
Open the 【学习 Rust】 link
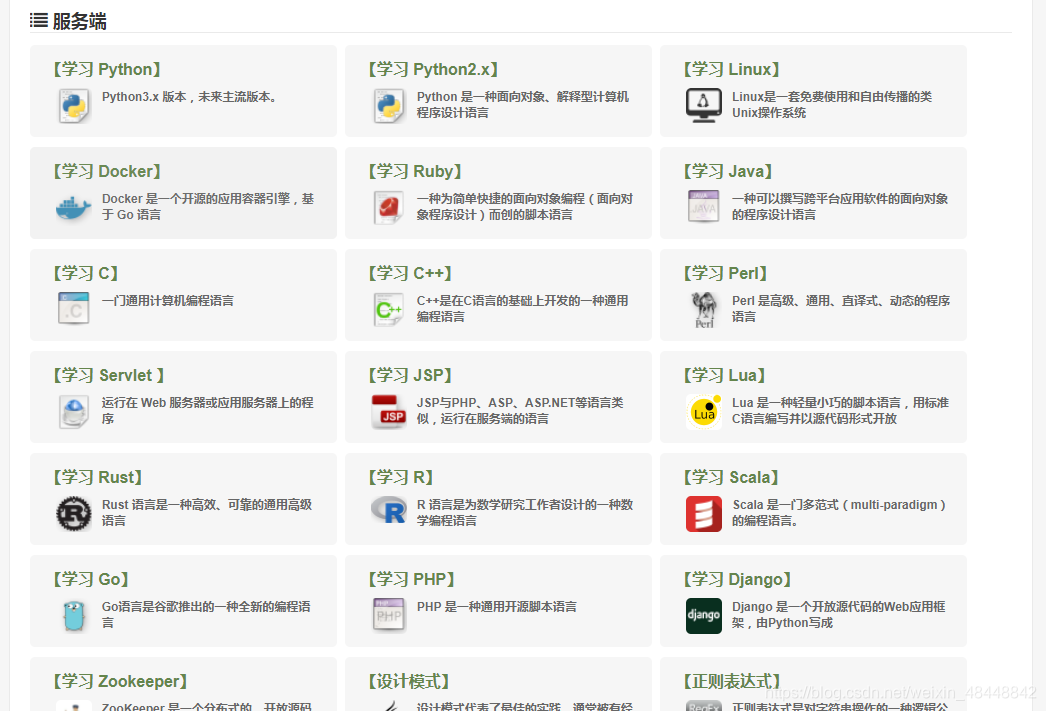98,478
